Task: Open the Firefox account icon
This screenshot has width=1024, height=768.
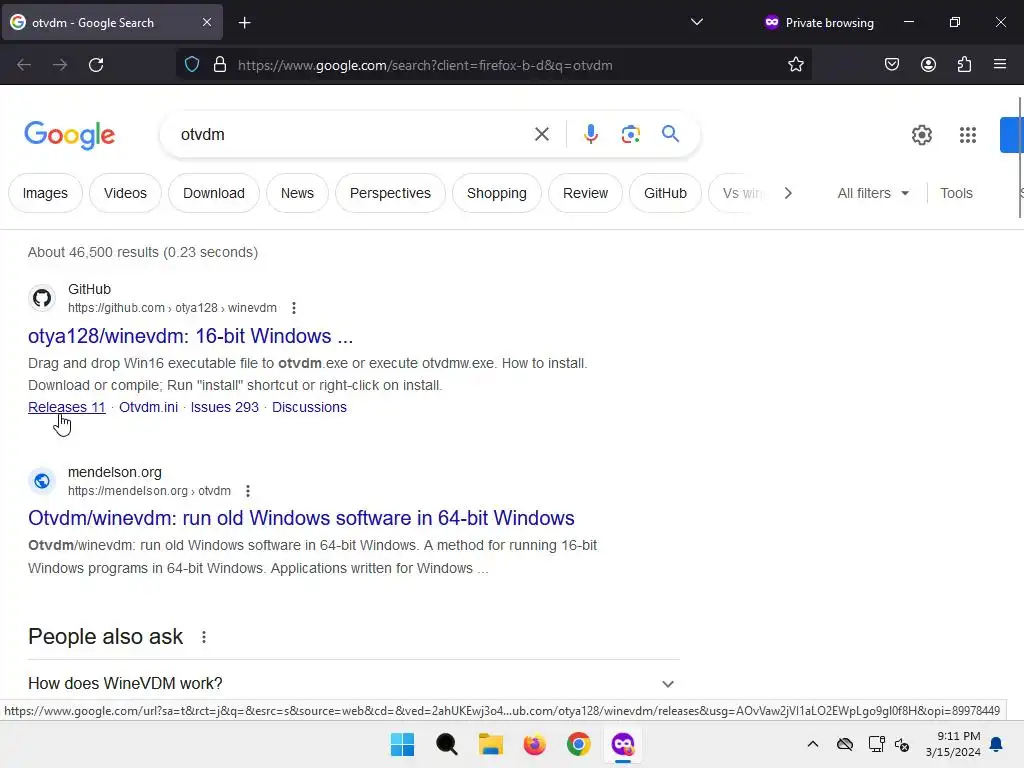Action: pyautogui.click(x=928, y=65)
